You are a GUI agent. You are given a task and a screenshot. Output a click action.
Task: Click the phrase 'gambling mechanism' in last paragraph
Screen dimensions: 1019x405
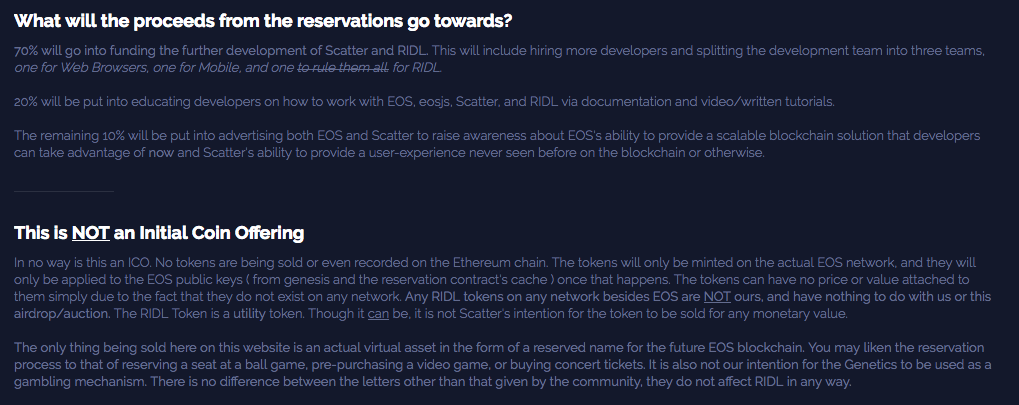coord(78,382)
